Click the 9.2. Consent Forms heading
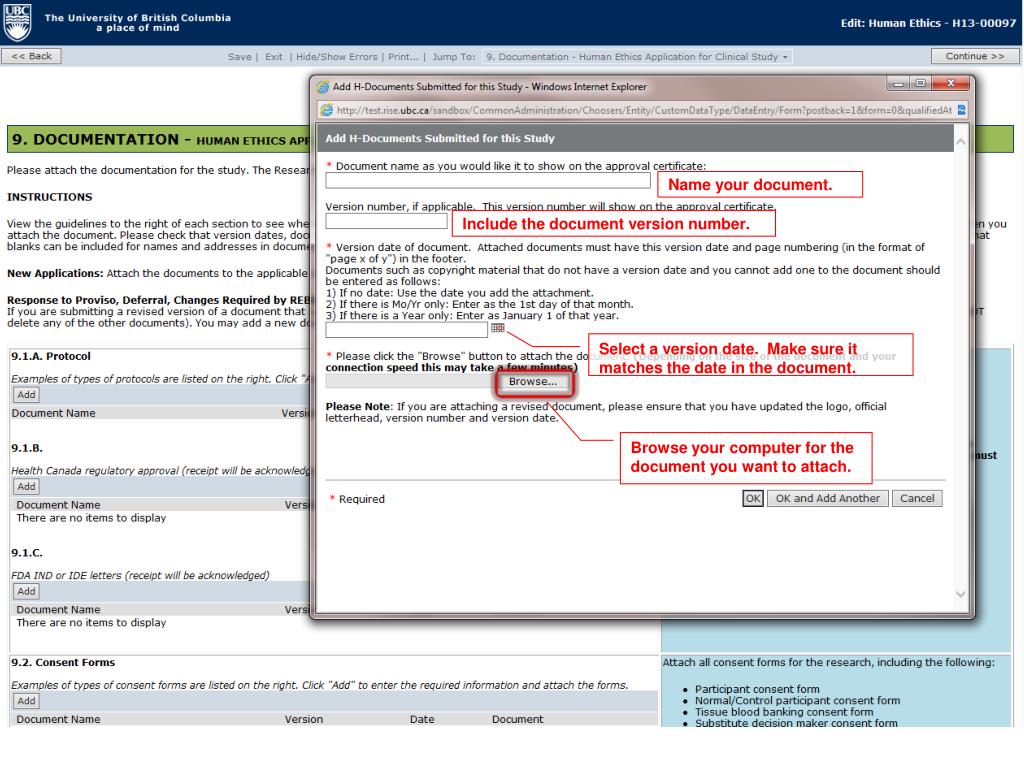Viewport: 1024px width, 768px height. click(x=63, y=662)
